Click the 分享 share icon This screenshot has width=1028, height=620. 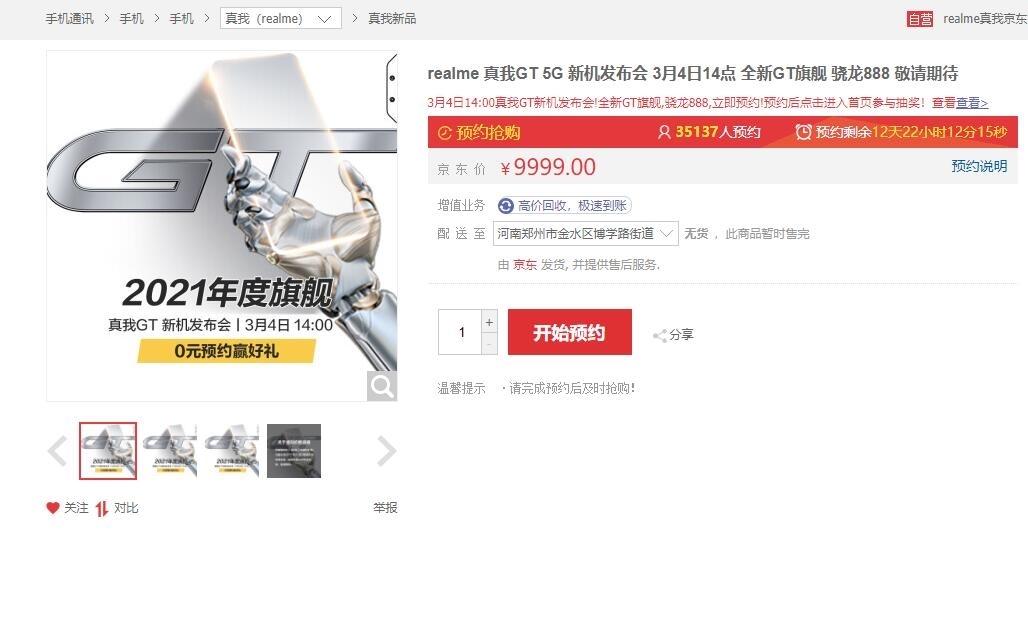click(660, 336)
